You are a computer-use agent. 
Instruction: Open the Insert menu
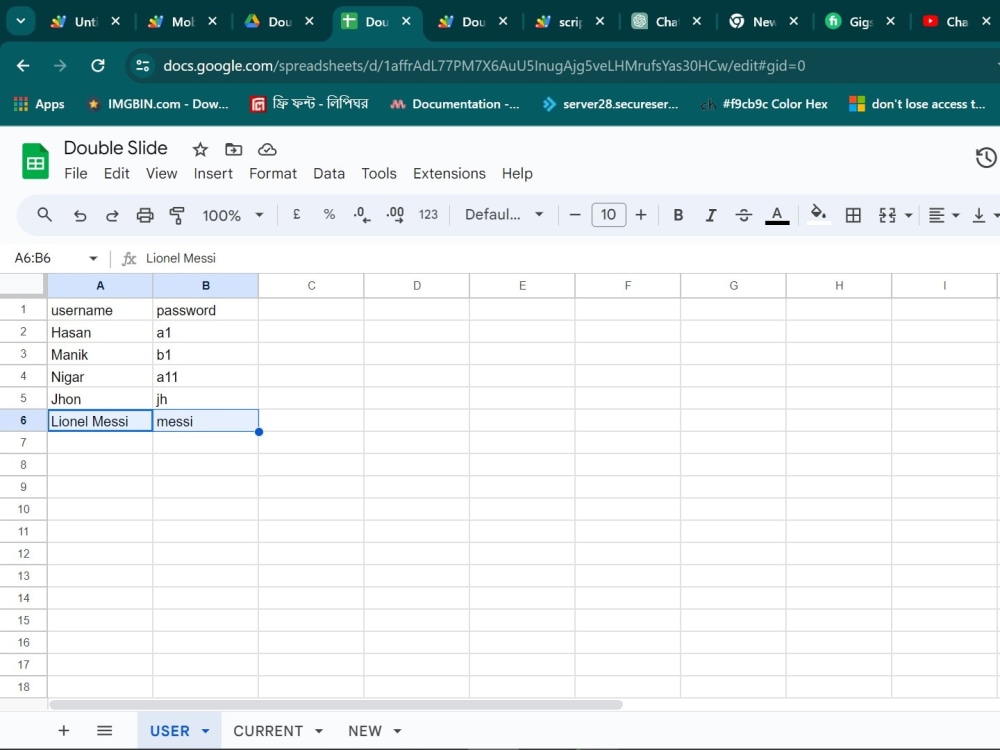pos(213,173)
